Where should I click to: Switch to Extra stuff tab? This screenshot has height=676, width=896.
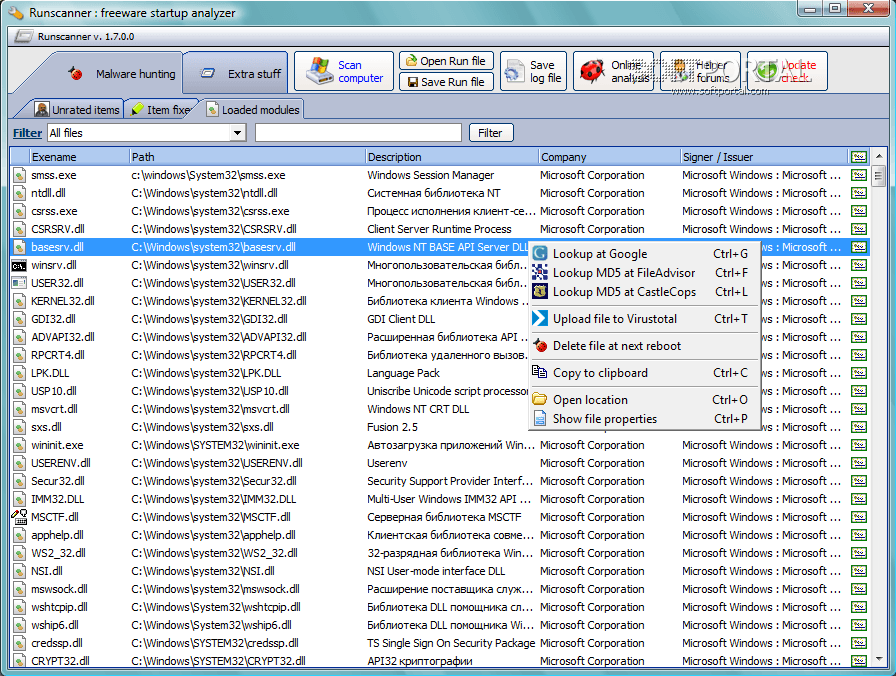click(x=235, y=74)
